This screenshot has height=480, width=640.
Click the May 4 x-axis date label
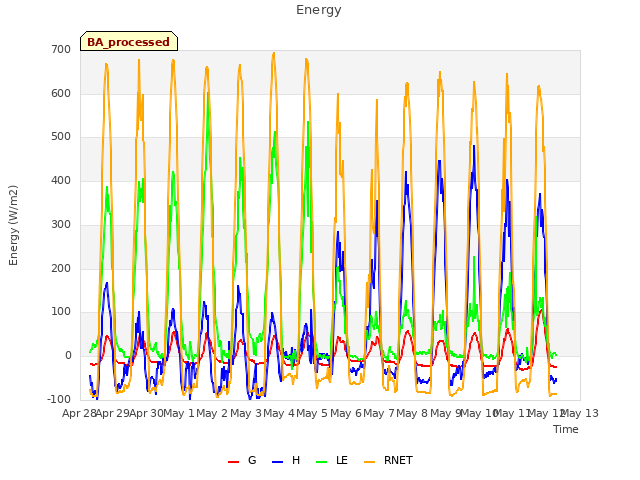[x=278, y=413]
